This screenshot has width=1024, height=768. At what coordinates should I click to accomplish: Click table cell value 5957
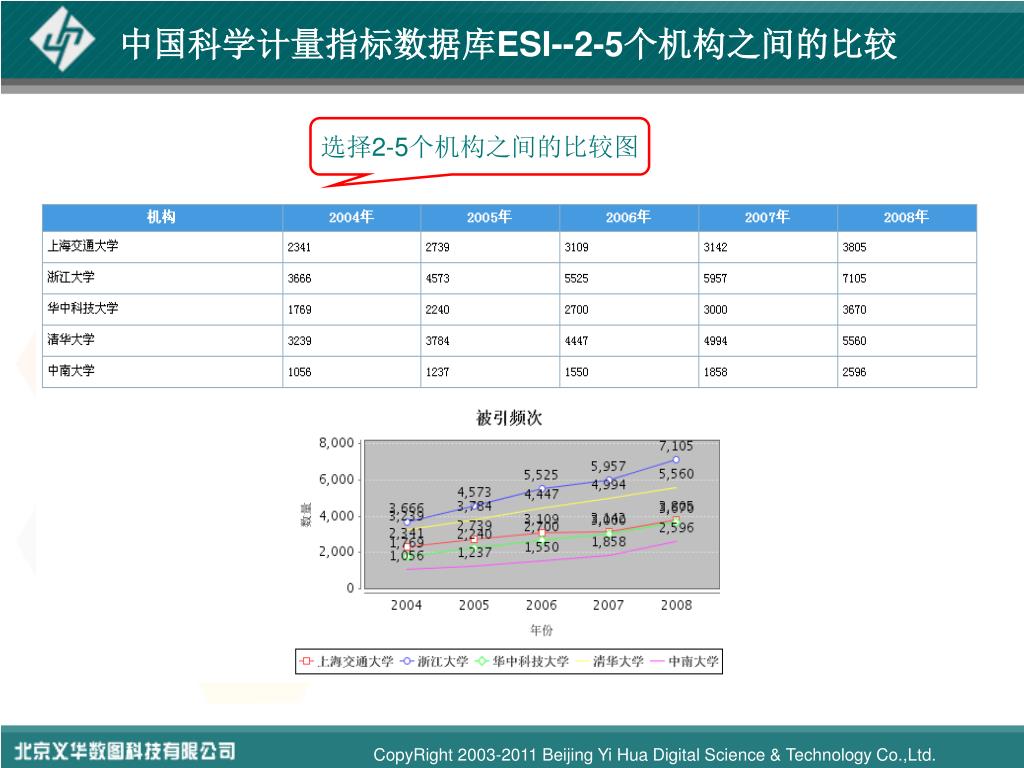point(716,279)
